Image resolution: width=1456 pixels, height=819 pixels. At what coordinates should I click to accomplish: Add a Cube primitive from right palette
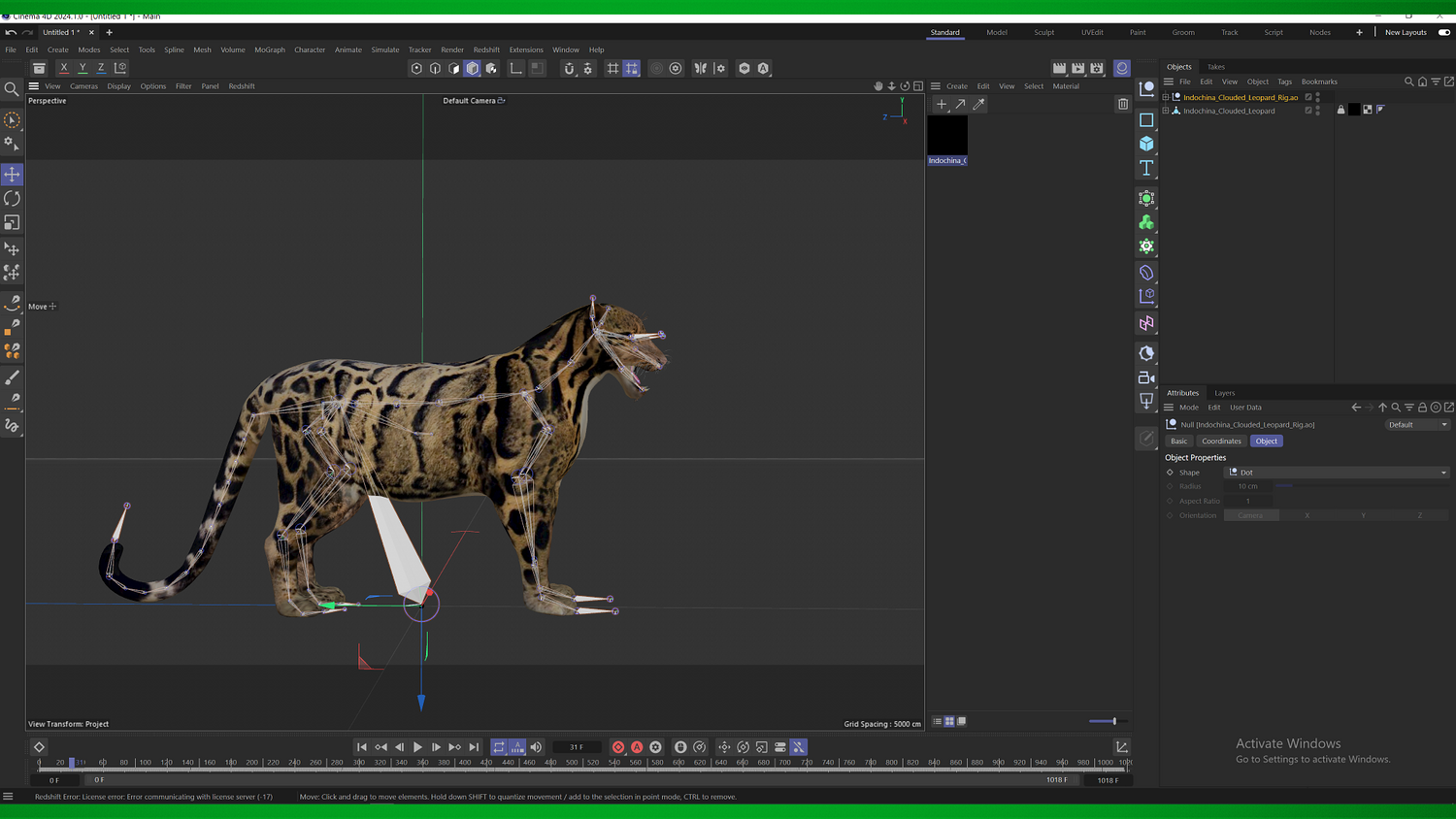(1146, 144)
